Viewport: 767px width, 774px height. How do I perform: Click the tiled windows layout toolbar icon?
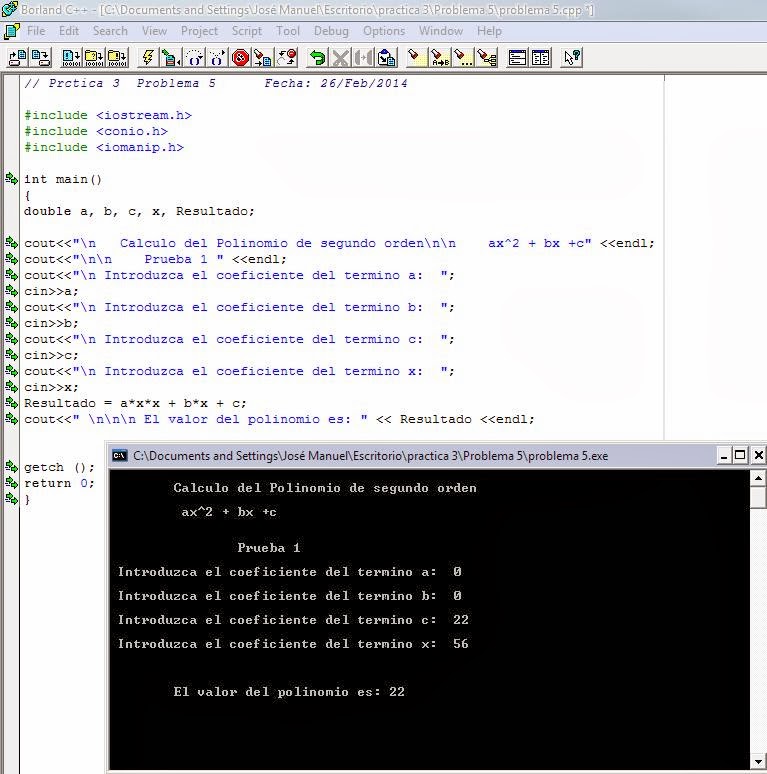coord(540,58)
